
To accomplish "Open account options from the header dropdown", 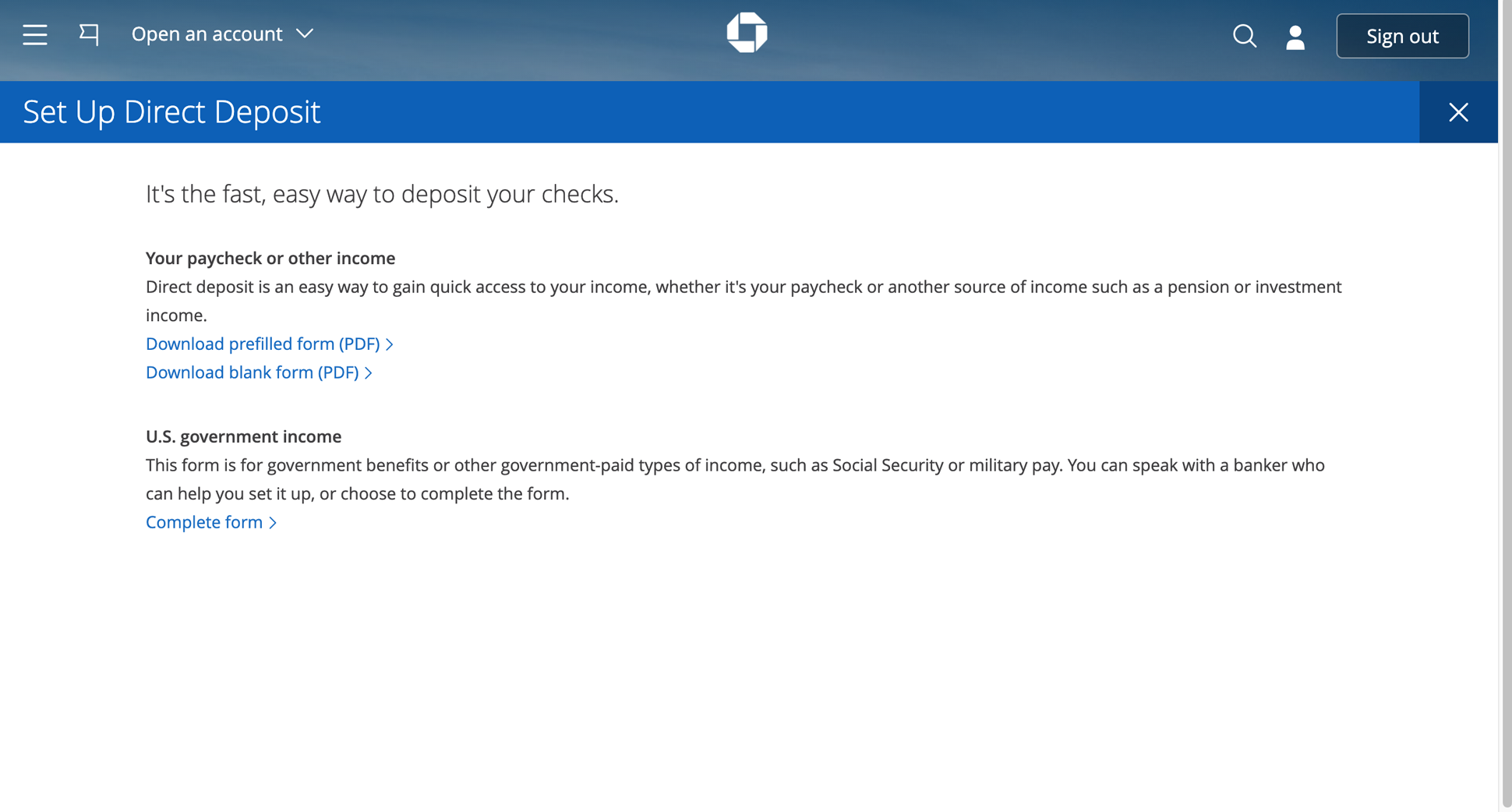I will tap(207, 34).
